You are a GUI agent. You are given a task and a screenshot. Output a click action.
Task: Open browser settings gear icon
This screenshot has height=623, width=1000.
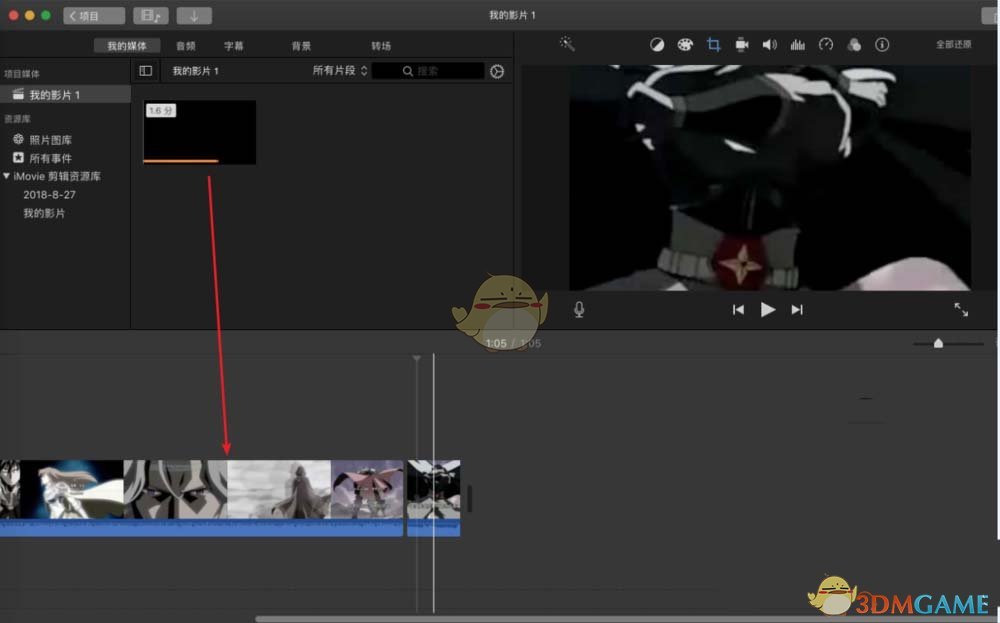[x=497, y=71]
